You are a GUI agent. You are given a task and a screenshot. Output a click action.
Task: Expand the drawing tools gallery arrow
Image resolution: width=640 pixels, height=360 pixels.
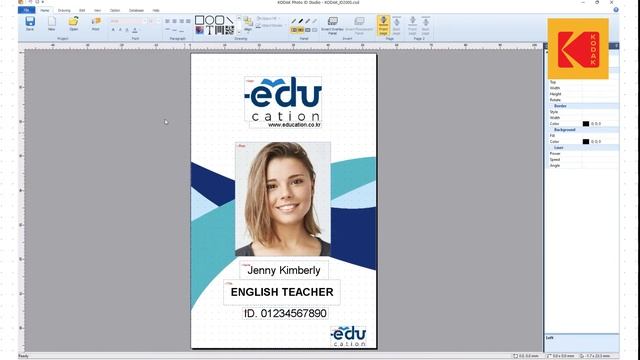coord(239,33)
